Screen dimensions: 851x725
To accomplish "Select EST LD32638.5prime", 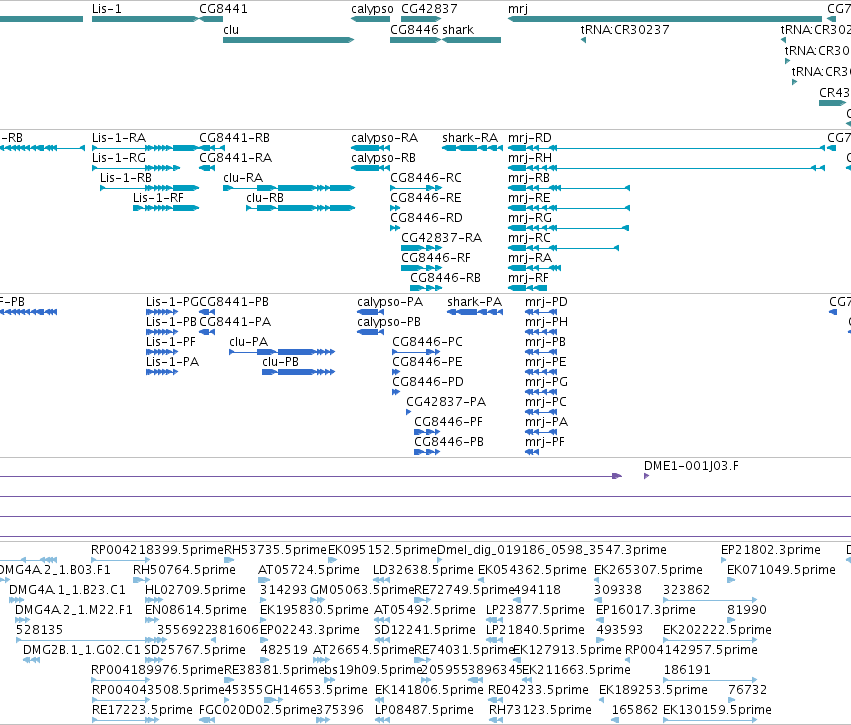I will coord(423,570).
